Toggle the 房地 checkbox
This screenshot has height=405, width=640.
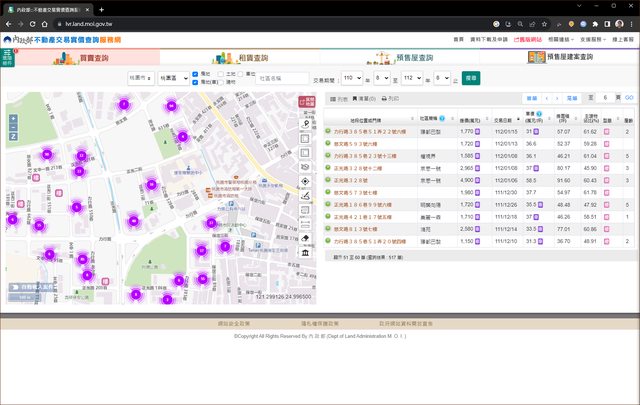196,73
